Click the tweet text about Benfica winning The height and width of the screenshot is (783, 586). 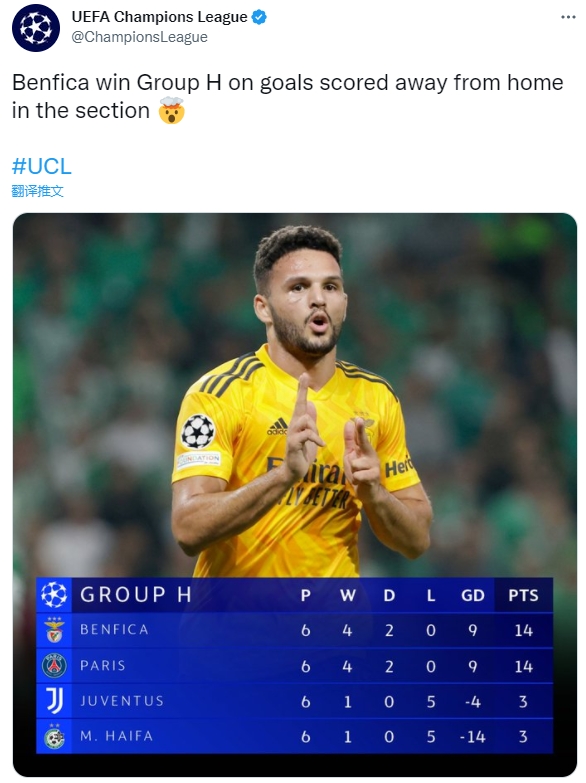(x=288, y=96)
